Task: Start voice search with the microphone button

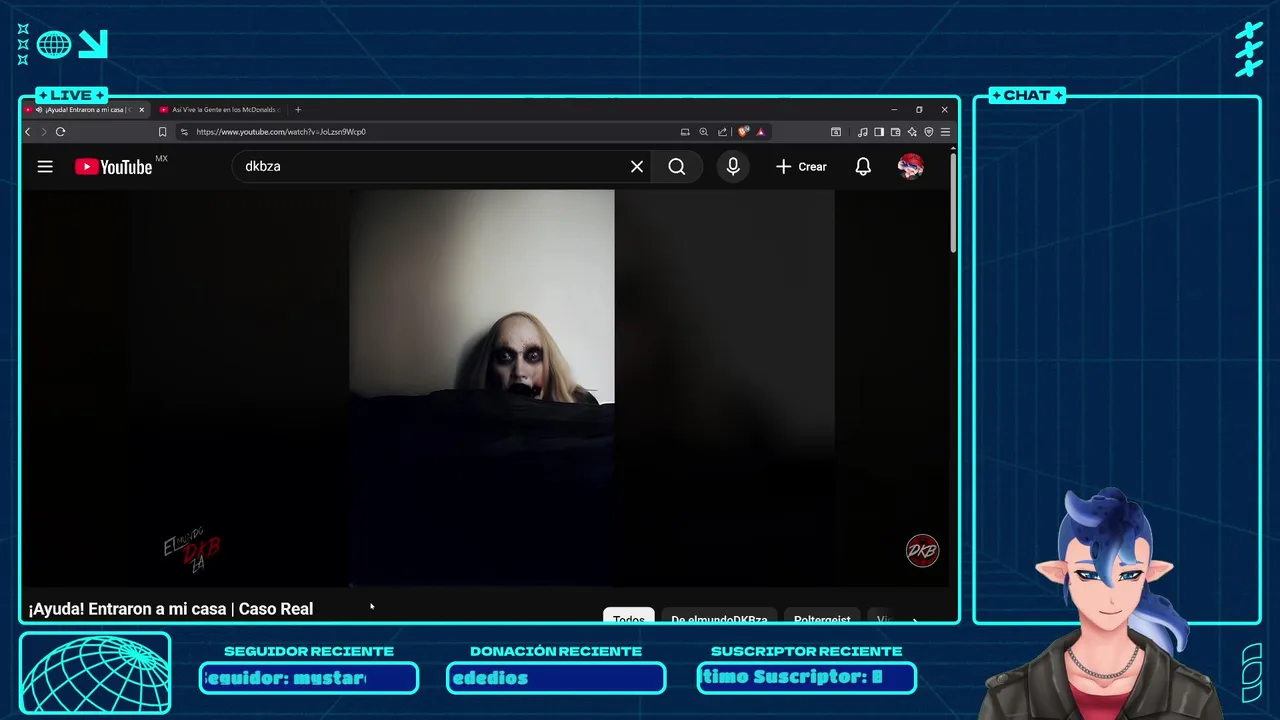Action: [x=733, y=167]
